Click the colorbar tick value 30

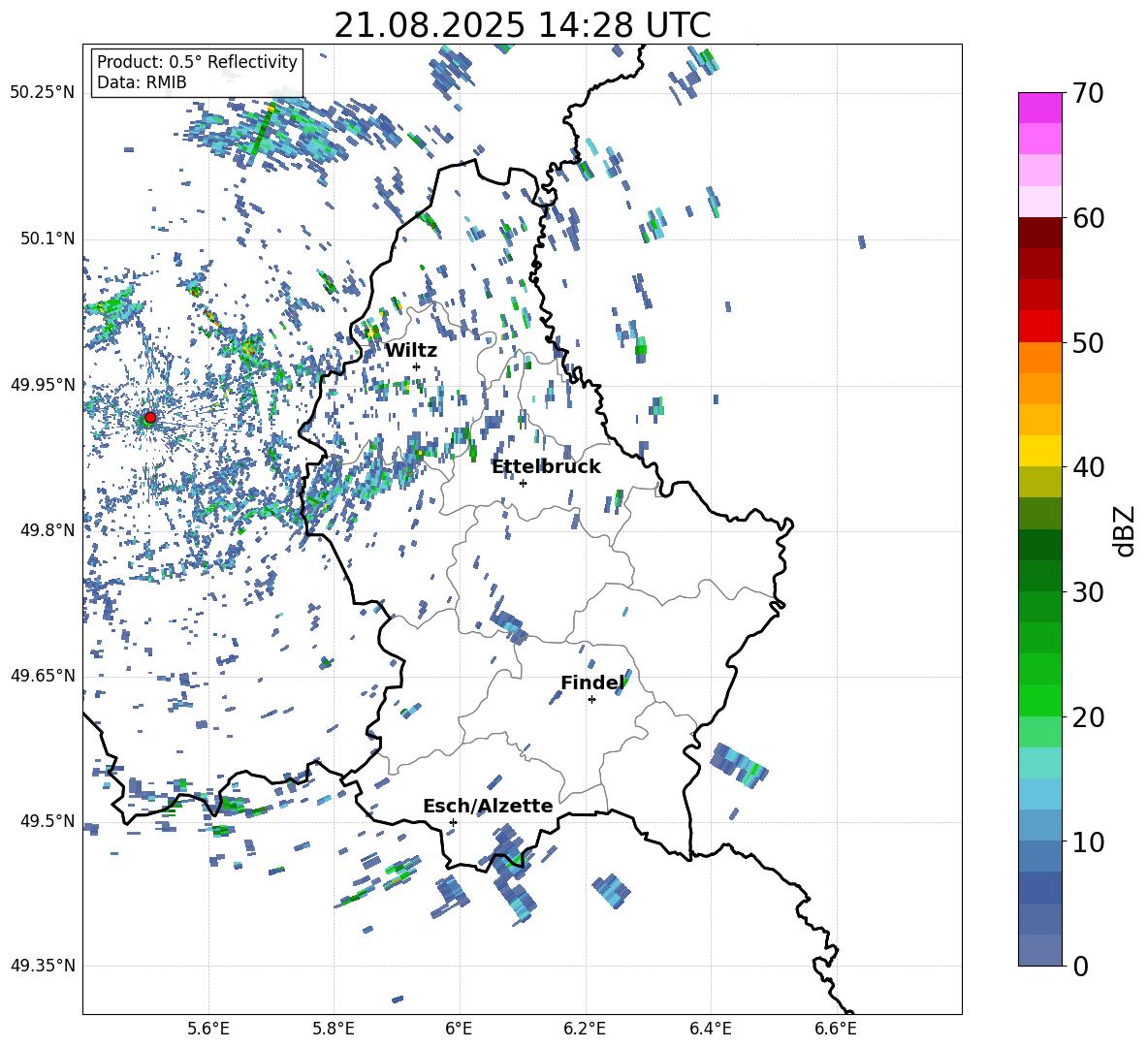[x=1087, y=591]
